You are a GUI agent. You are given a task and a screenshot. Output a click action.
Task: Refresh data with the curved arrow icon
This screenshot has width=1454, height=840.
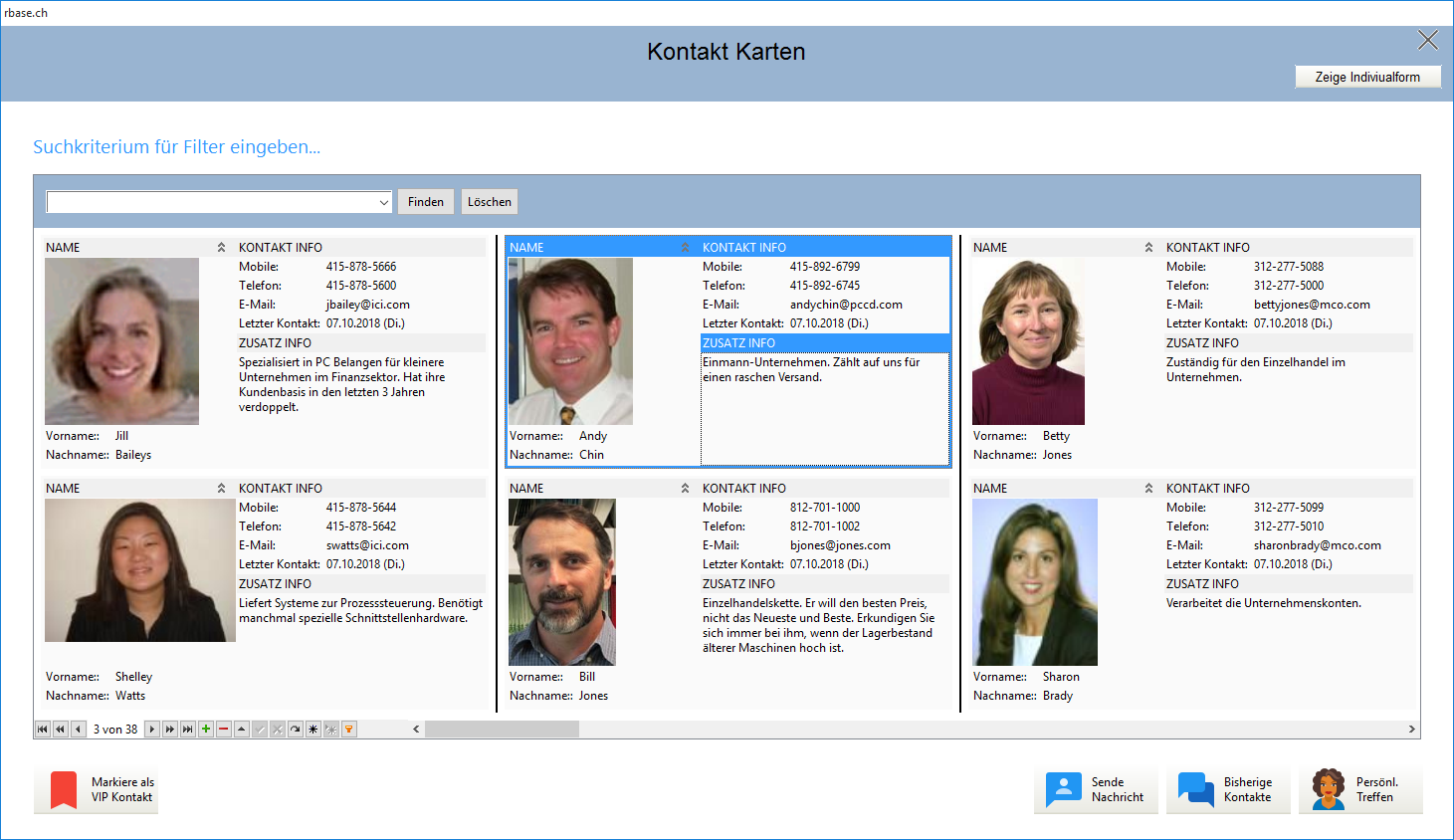point(296,730)
